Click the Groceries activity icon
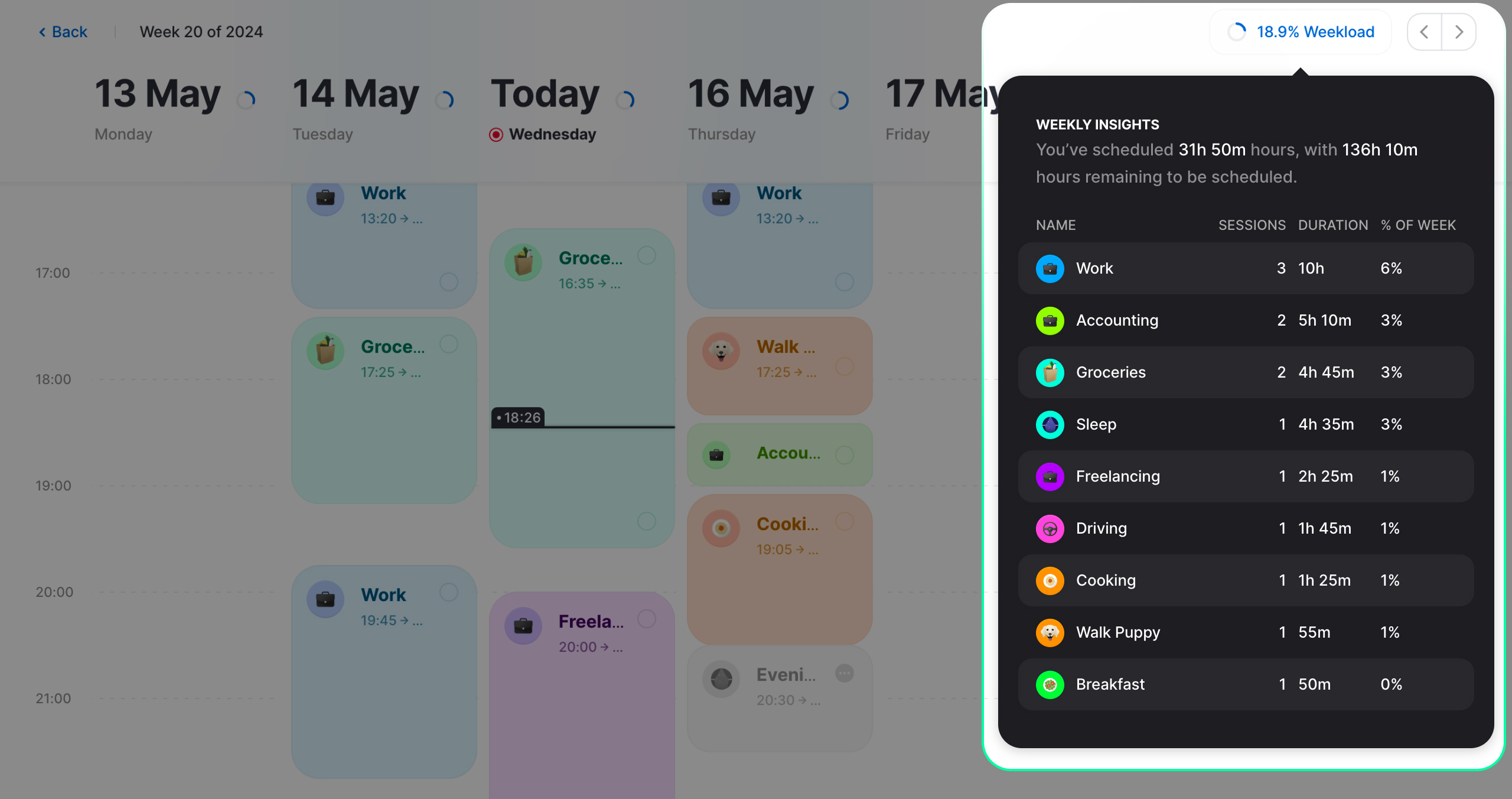Viewport: 1512px width, 799px height. [1050, 372]
